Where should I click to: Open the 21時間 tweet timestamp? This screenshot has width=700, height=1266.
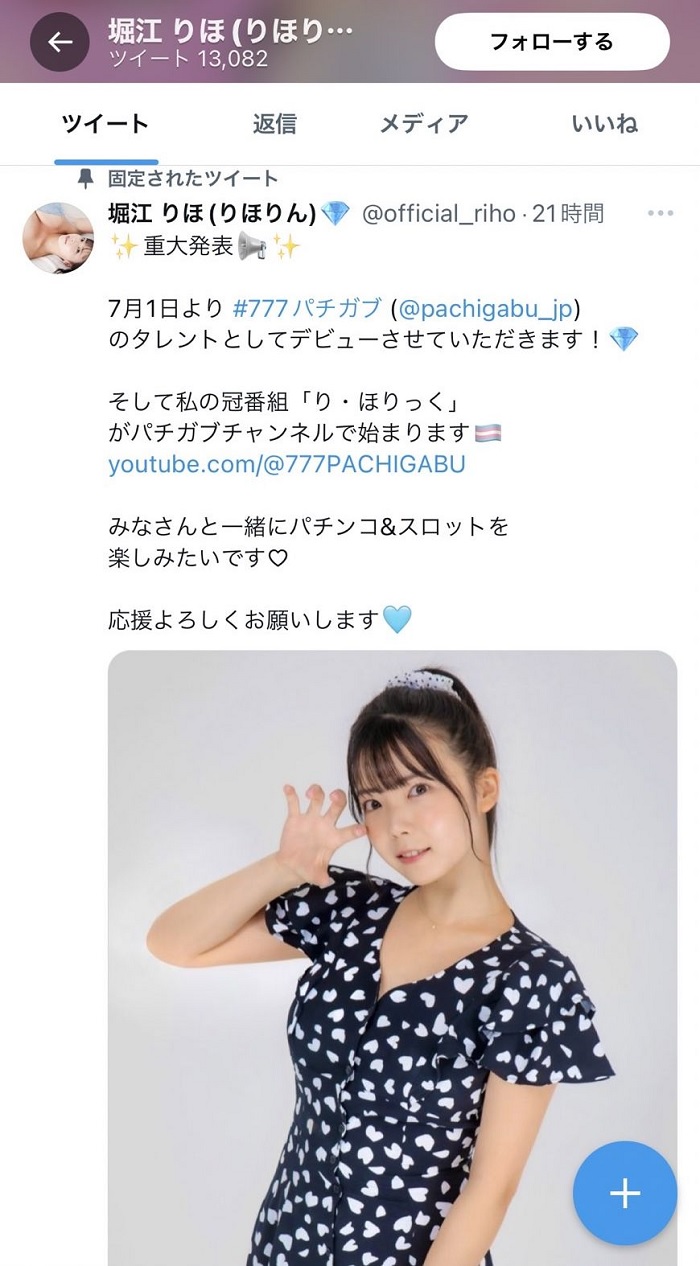click(568, 214)
